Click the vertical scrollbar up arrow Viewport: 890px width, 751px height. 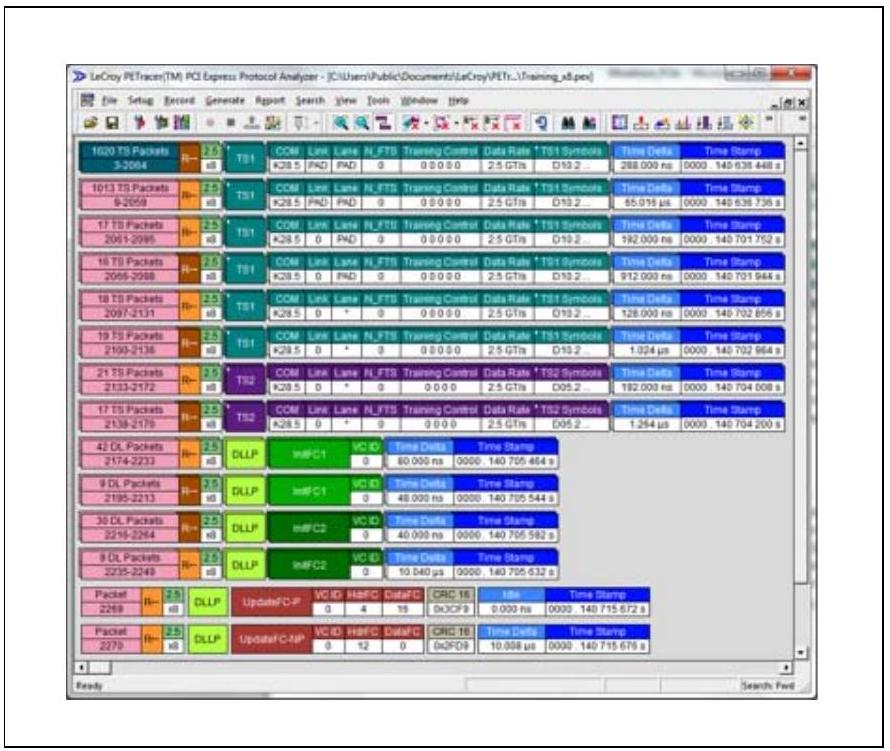800,143
